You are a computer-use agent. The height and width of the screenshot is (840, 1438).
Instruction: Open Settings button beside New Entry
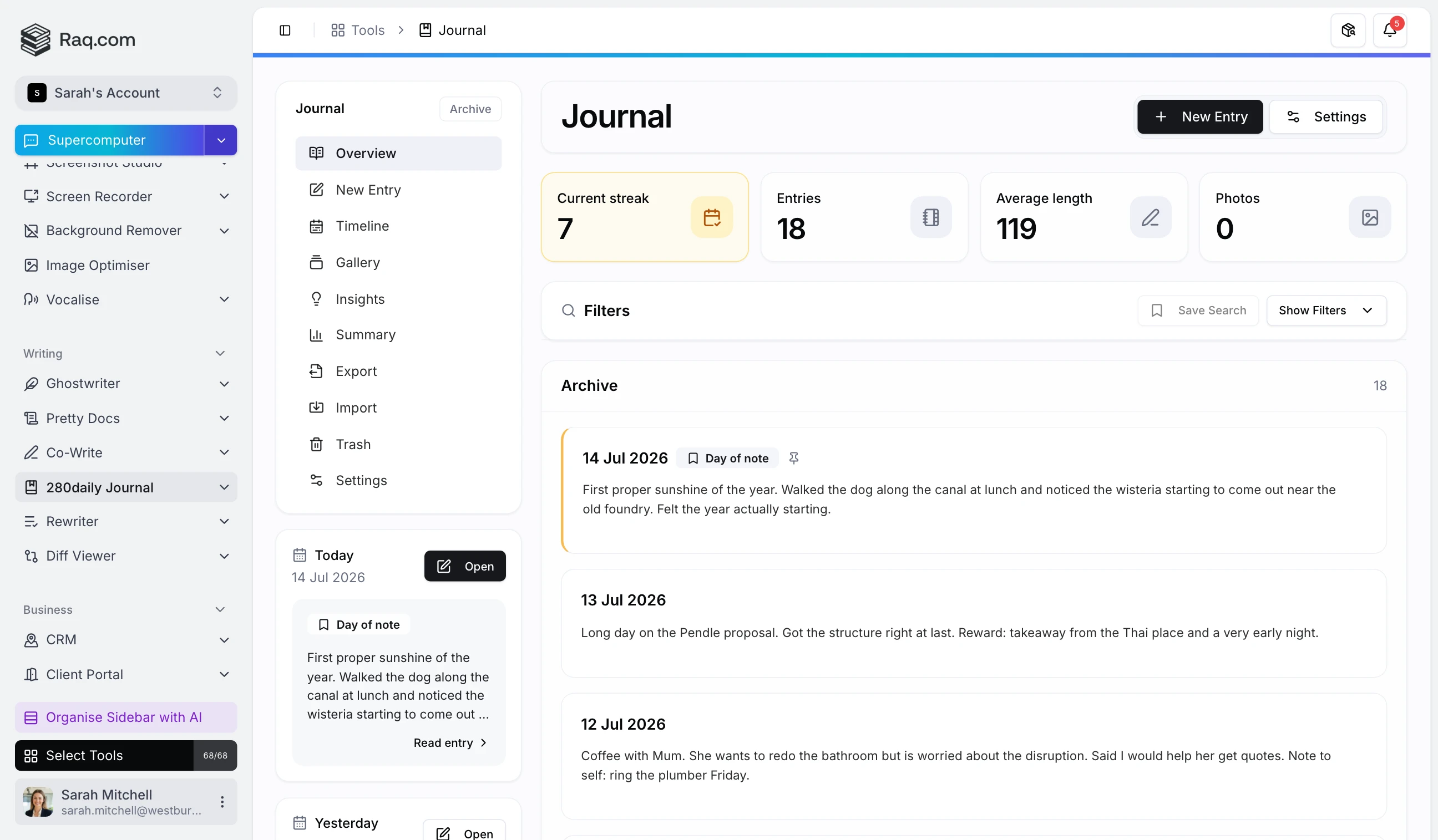pyautogui.click(x=1325, y=117)
